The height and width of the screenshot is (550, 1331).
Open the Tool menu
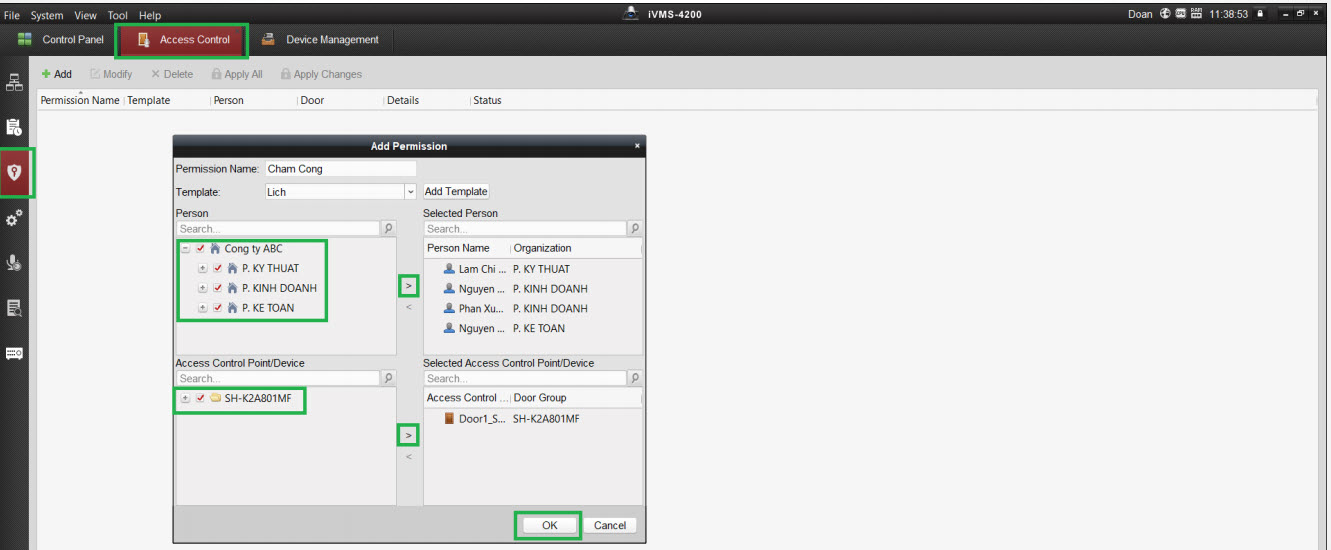[118, 16]
